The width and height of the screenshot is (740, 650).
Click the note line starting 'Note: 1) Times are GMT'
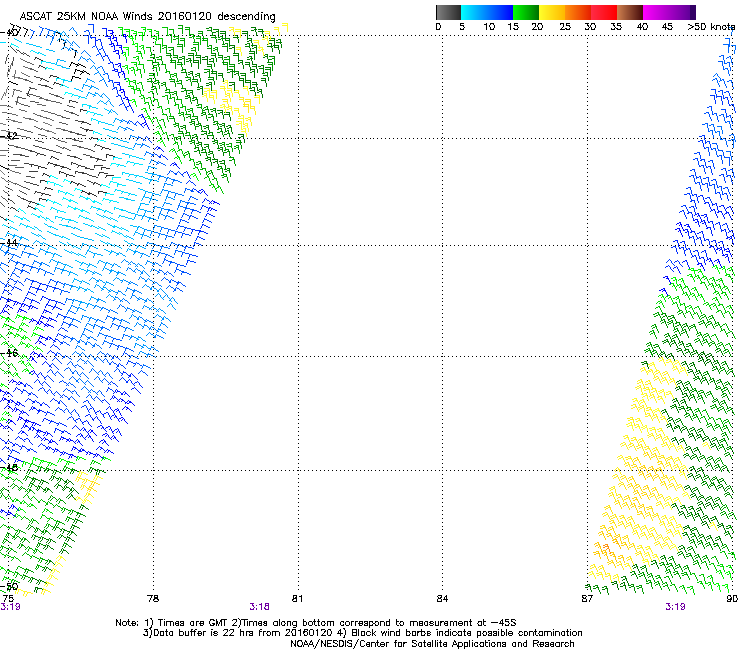(316, 623)
